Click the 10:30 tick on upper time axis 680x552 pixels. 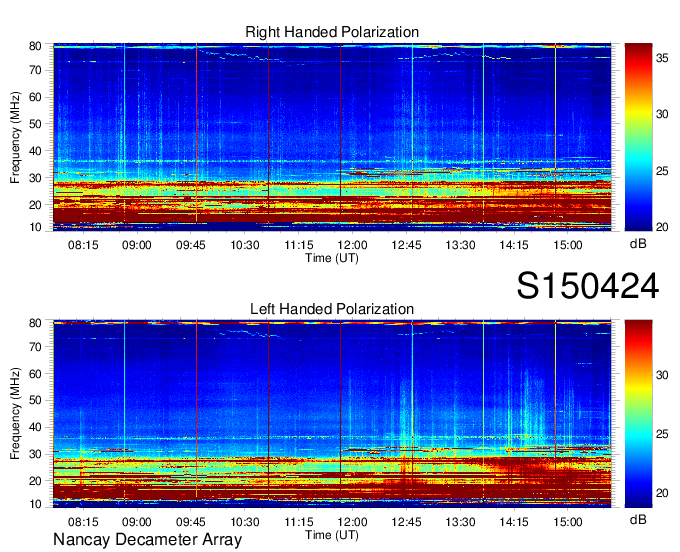(x=245, y=245)
